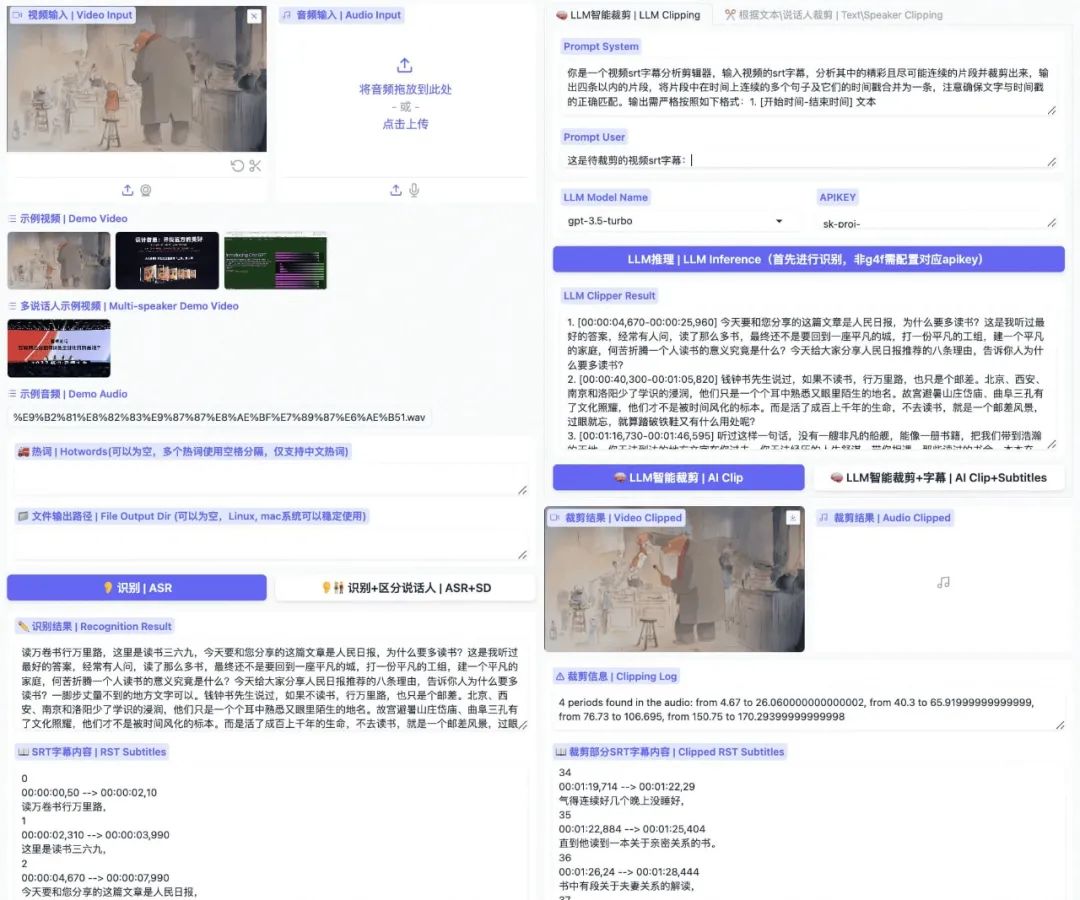Viewport: 1080px width, 900px height.
Task: Click the undo/reset icon in video player
Action: (237, 165)
